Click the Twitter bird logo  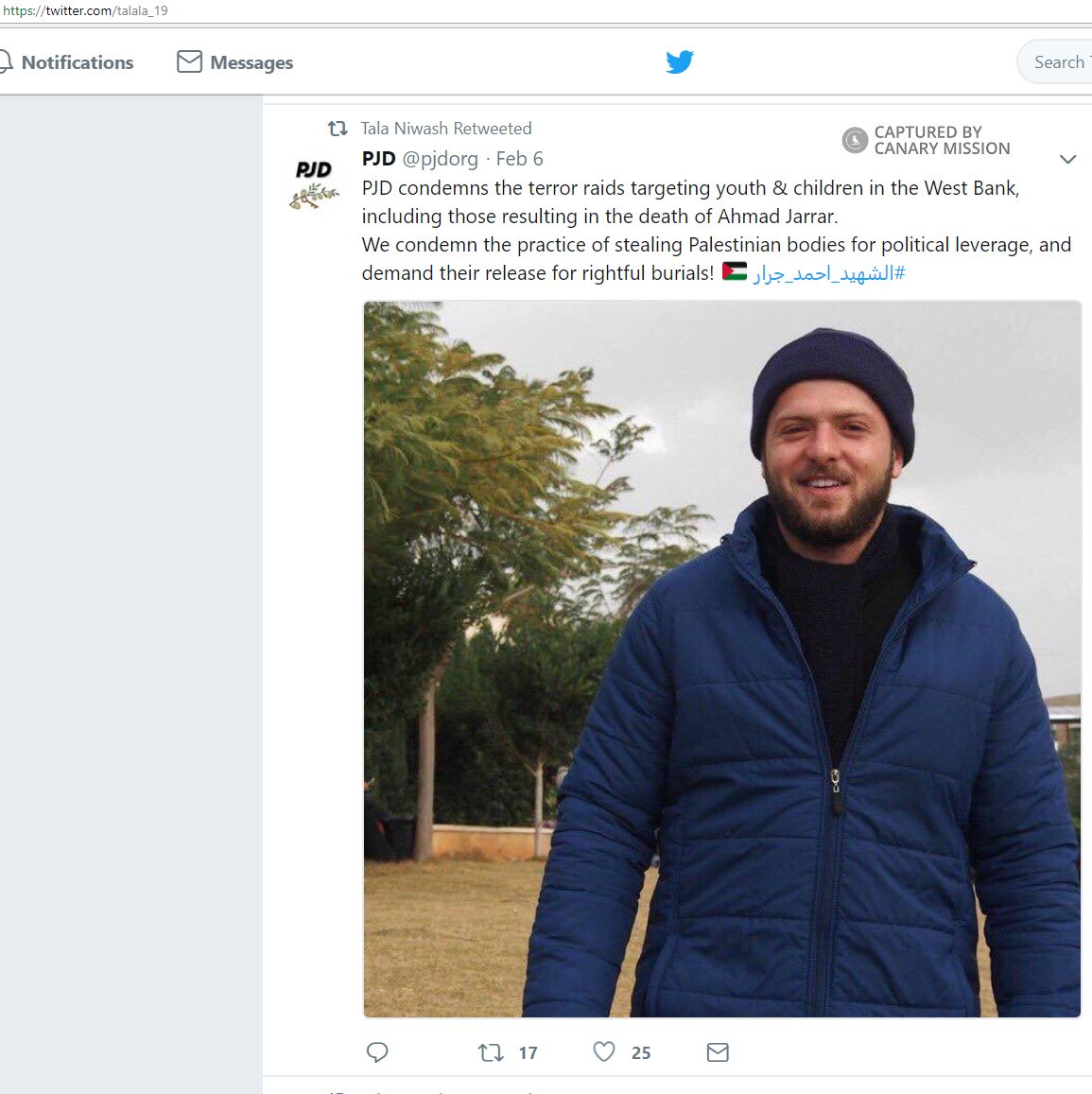click(679, 62)
